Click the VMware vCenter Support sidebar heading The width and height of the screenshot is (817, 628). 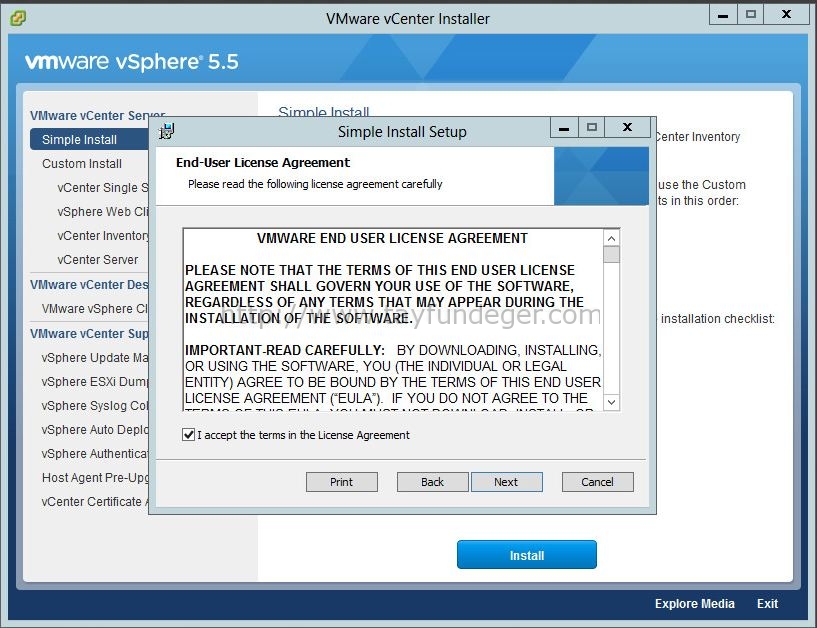click(89, 334)
